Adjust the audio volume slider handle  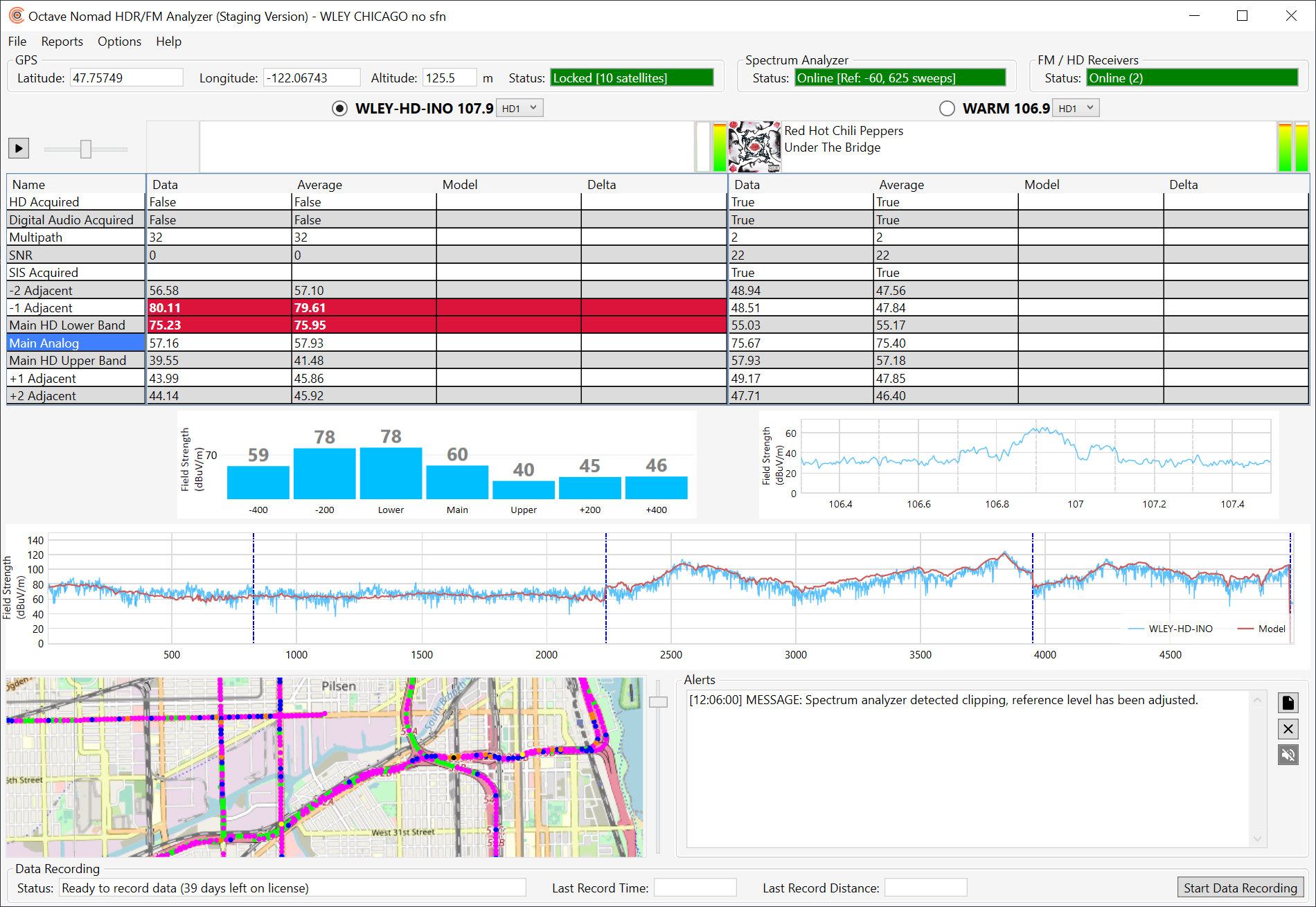[86, 149]
